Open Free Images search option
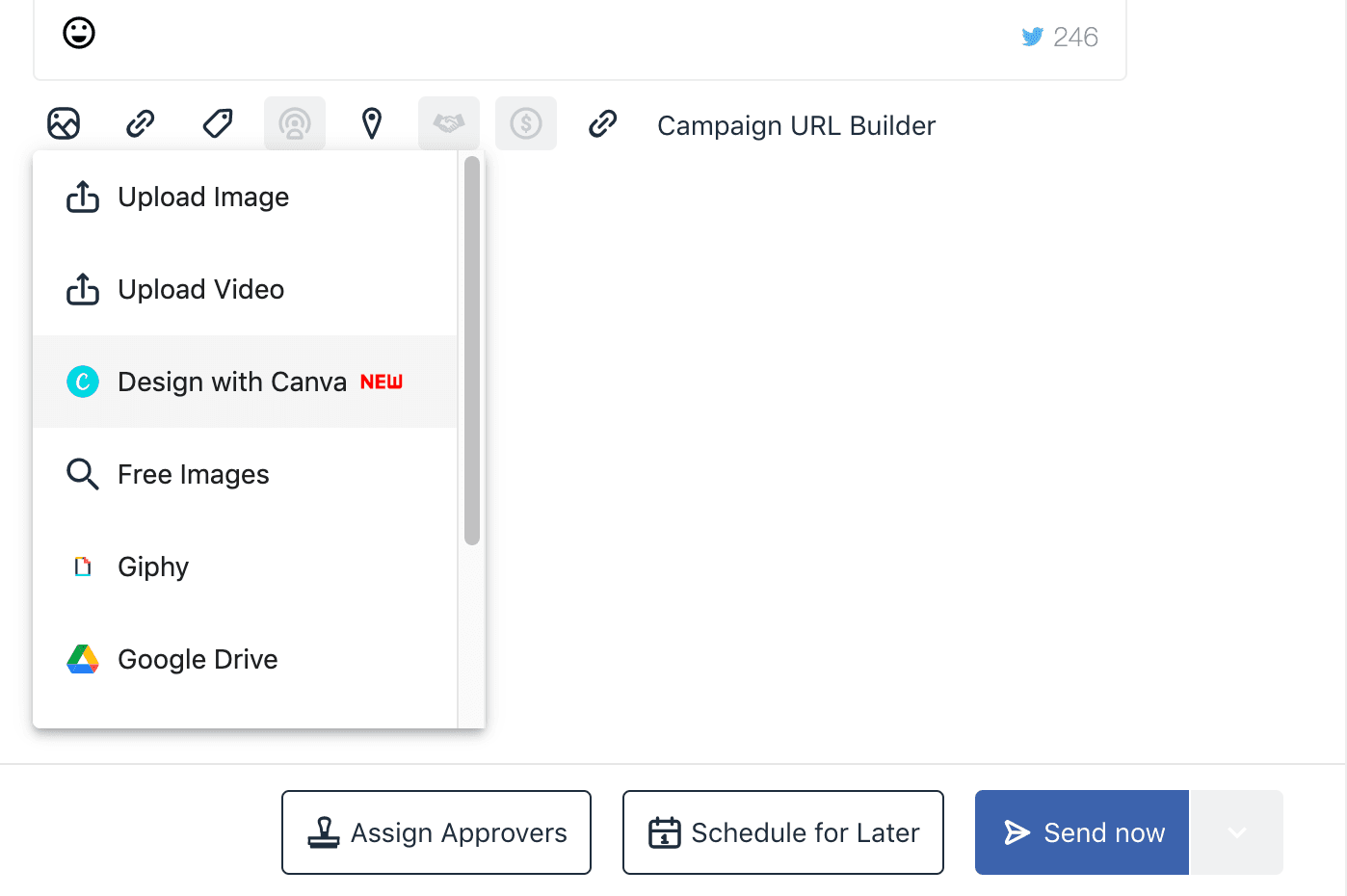Viewport: 1347px width, 896px height. (193, 475)
